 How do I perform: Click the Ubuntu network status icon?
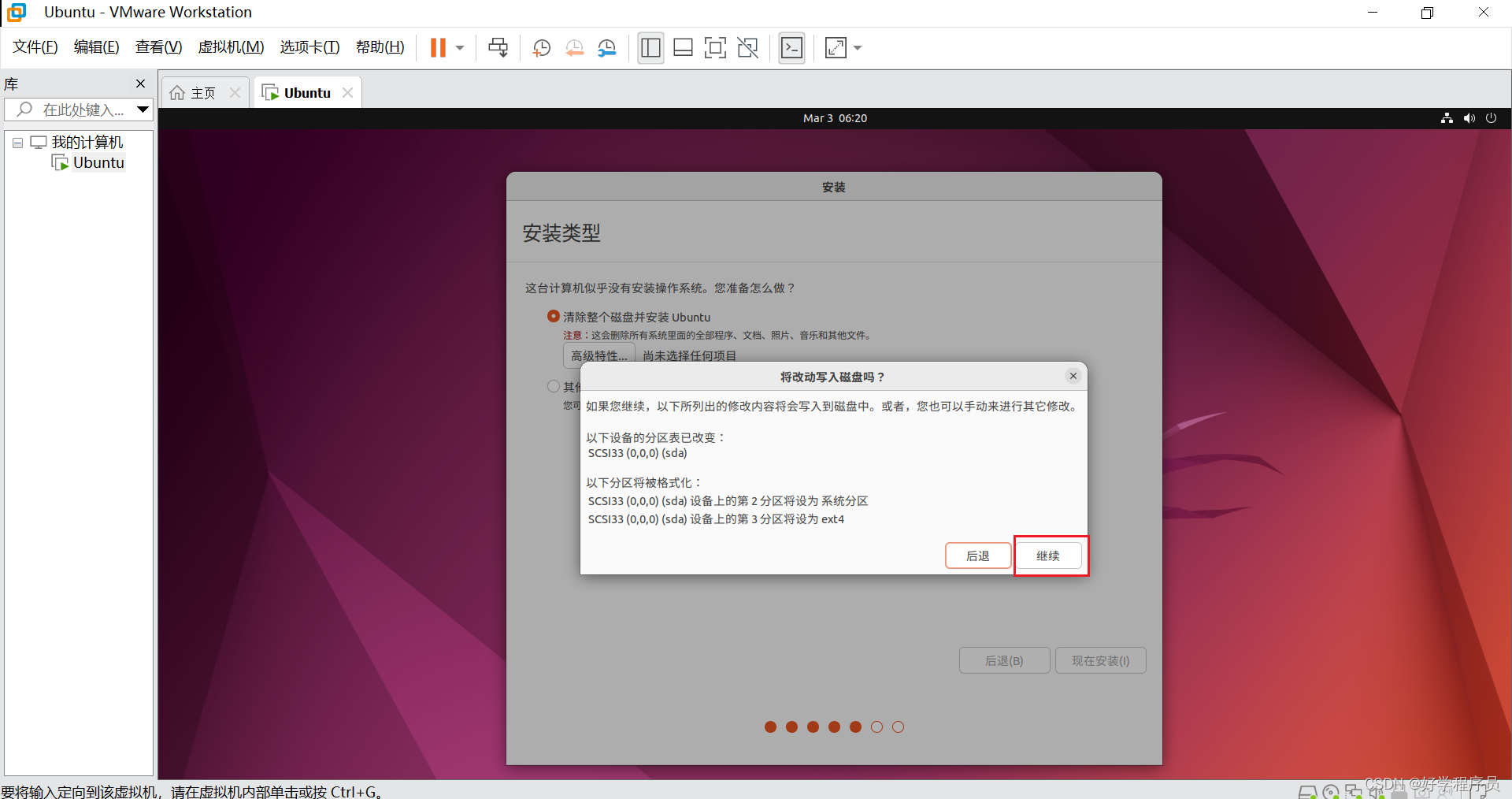(1447, 118)
